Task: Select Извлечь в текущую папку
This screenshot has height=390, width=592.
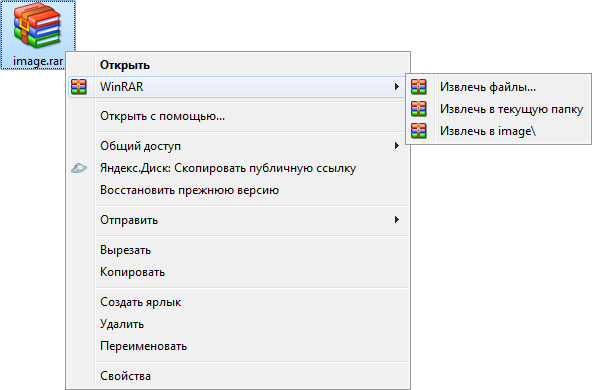Action: click(498, 109)
